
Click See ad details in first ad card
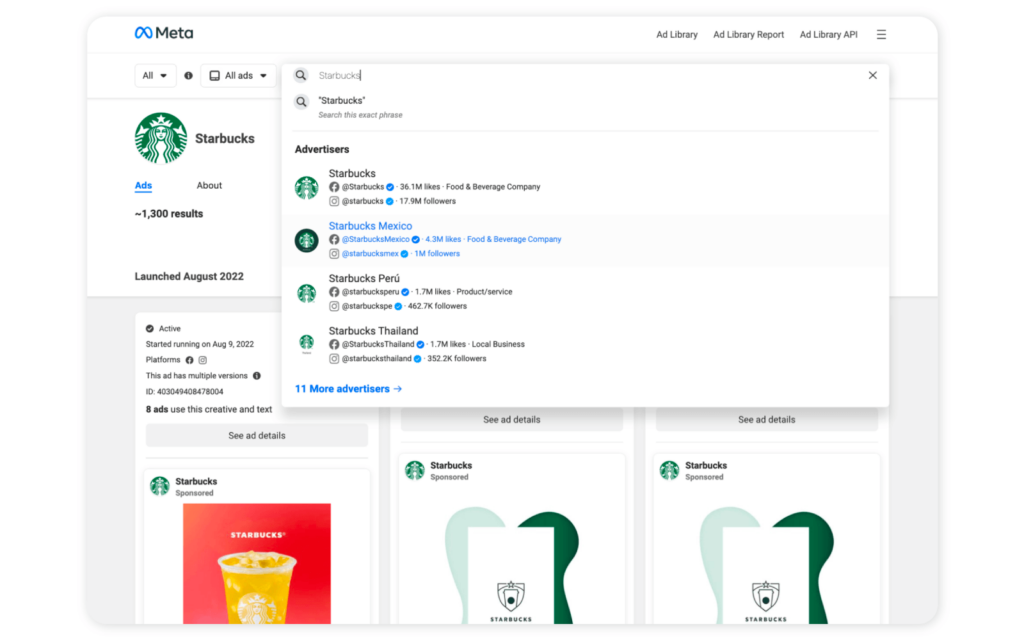pyautogui.click(x=257, y=436)
